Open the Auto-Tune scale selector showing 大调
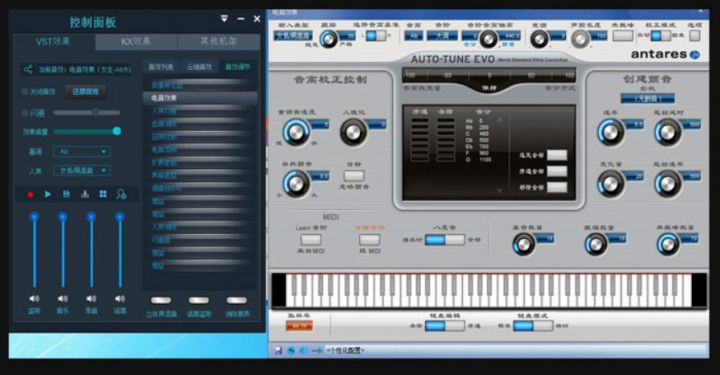Viewport: 720px width, 375px height. point(442,35)
